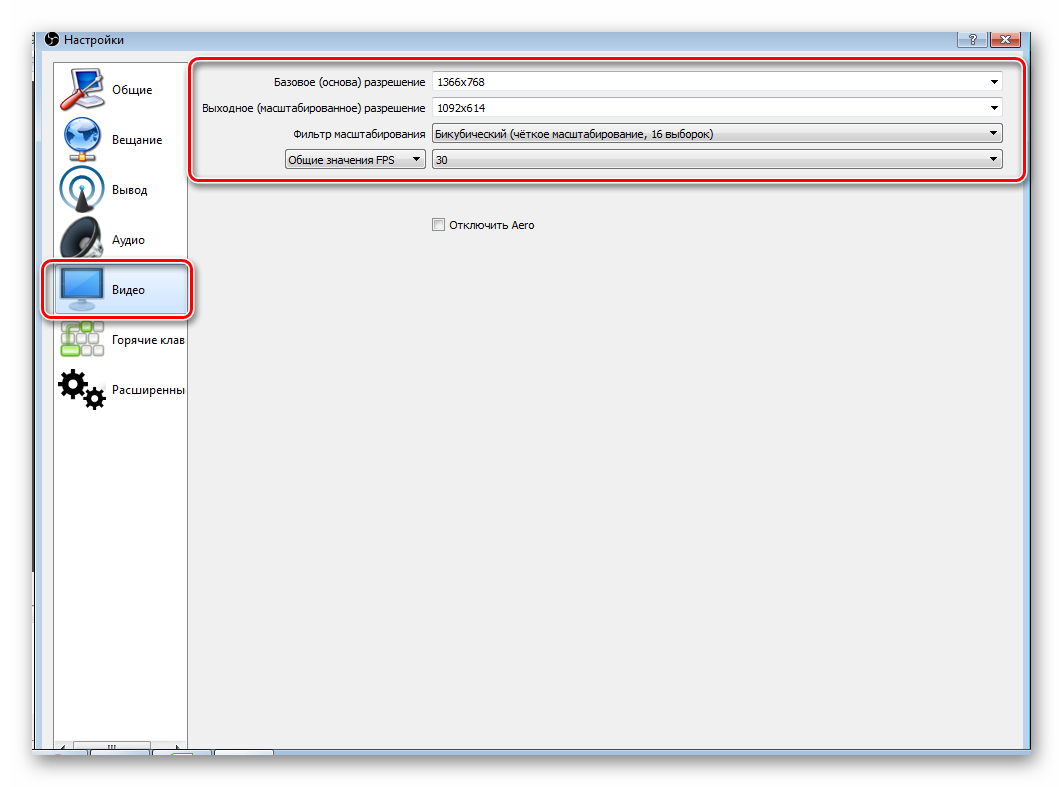Click the help question mark button
1063x787 pixels.
click(972, 39)
